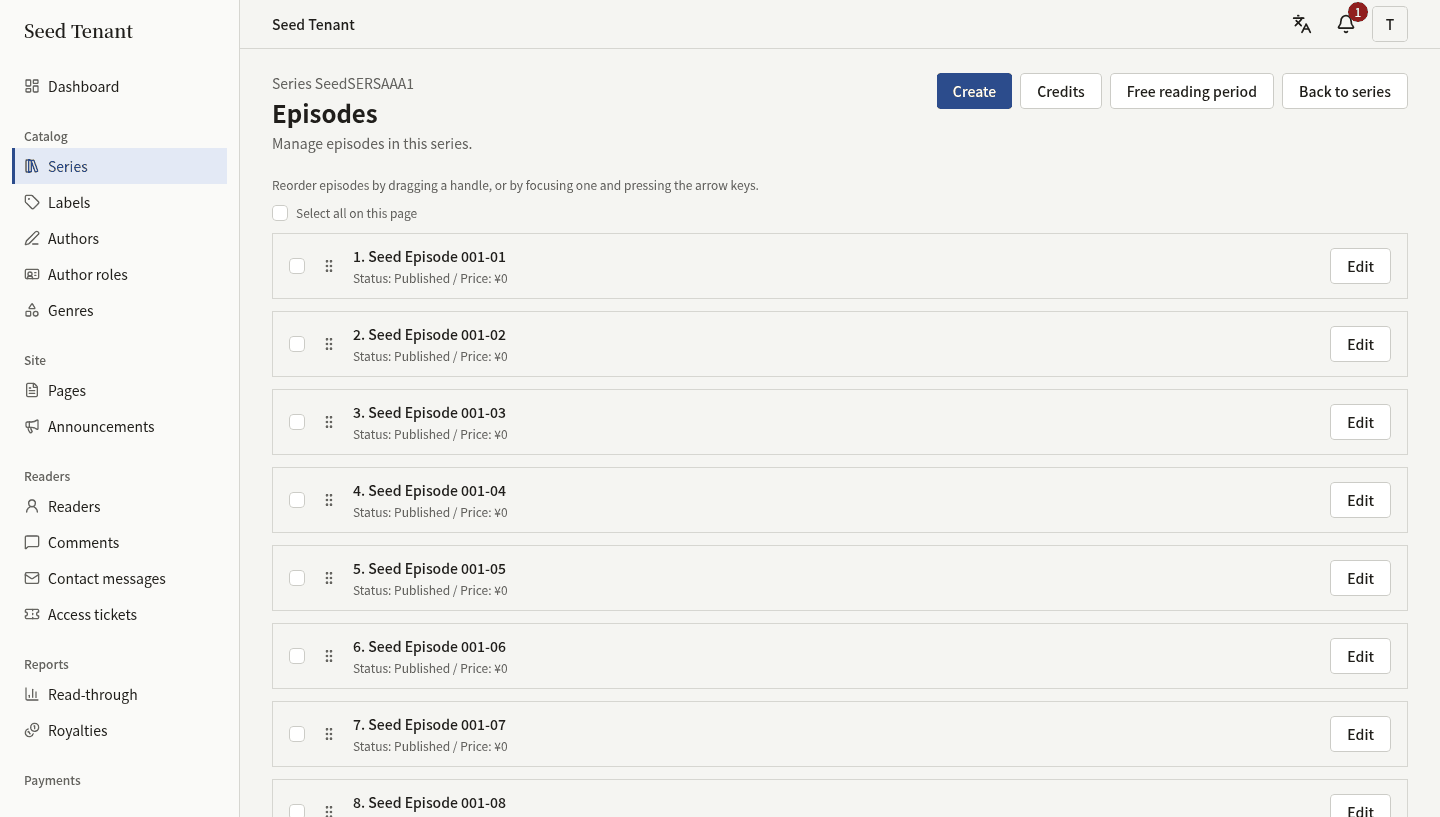Click Back to series button
This screenshot has width=1440, height=817.
[x=1345, y=91]
